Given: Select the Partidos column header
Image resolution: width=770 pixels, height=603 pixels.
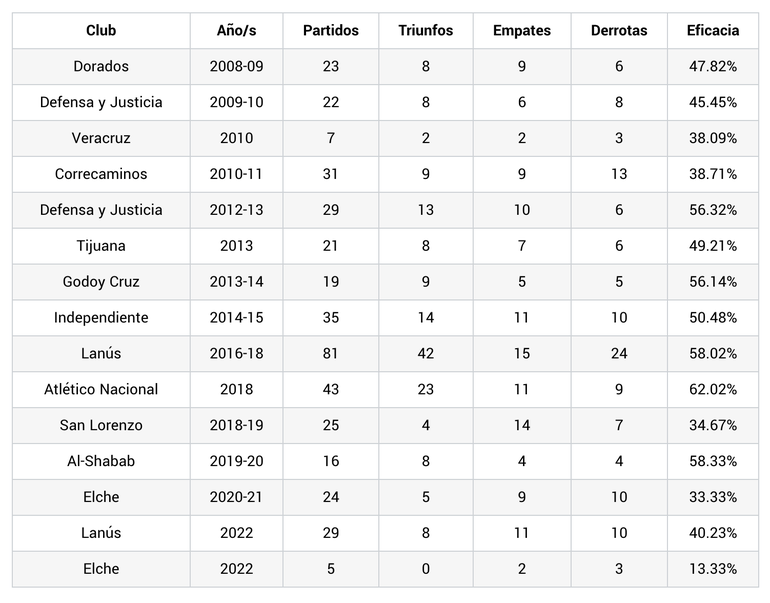Looking at the screenshot, I should click(331, 31).
